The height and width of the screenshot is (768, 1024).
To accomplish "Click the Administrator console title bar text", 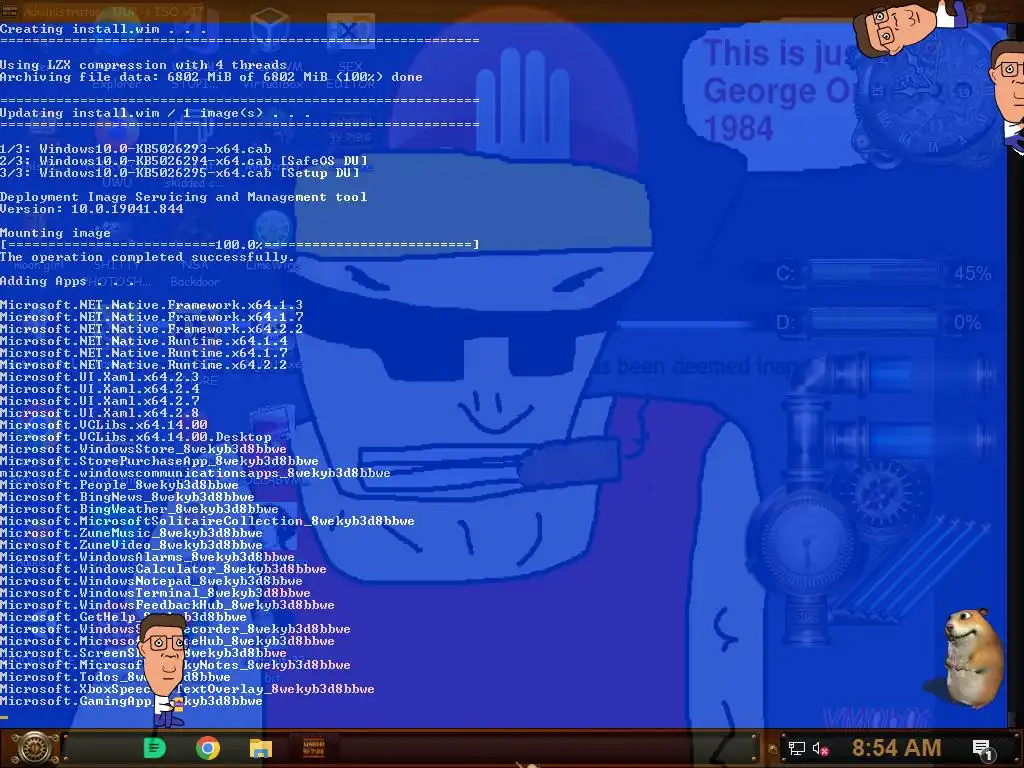I will 112,10.
